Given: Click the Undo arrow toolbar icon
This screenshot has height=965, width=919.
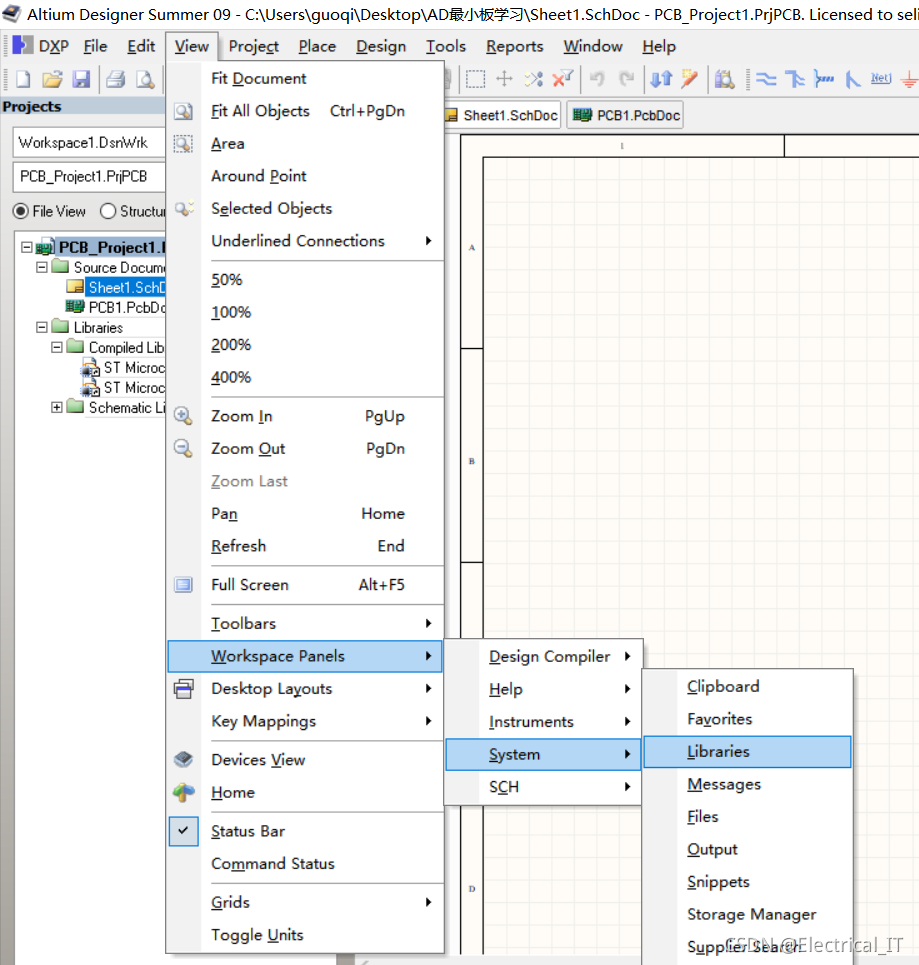Looking at the screenshot, I should [596, 79].
